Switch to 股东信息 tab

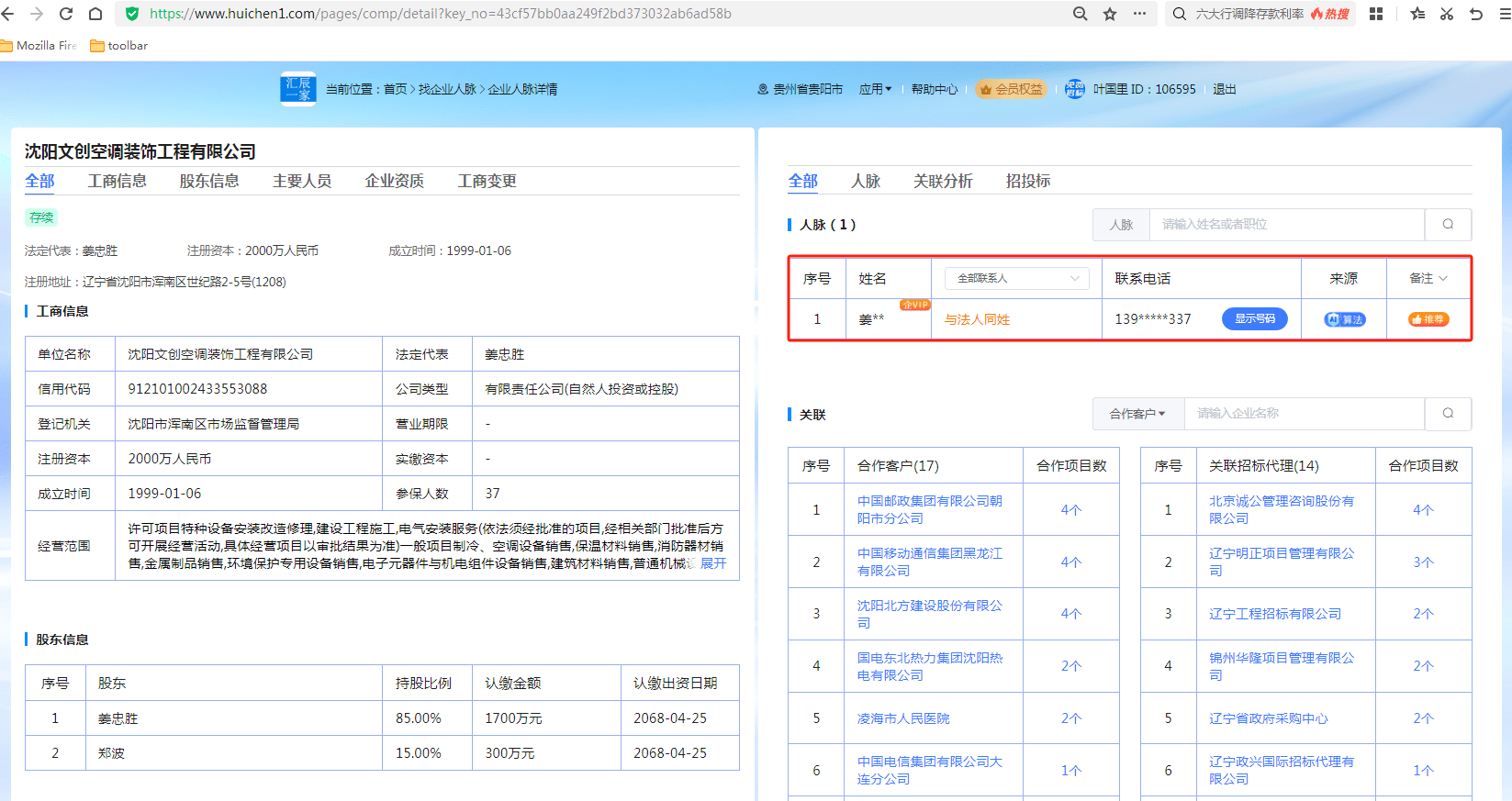(x=209, y=181)
